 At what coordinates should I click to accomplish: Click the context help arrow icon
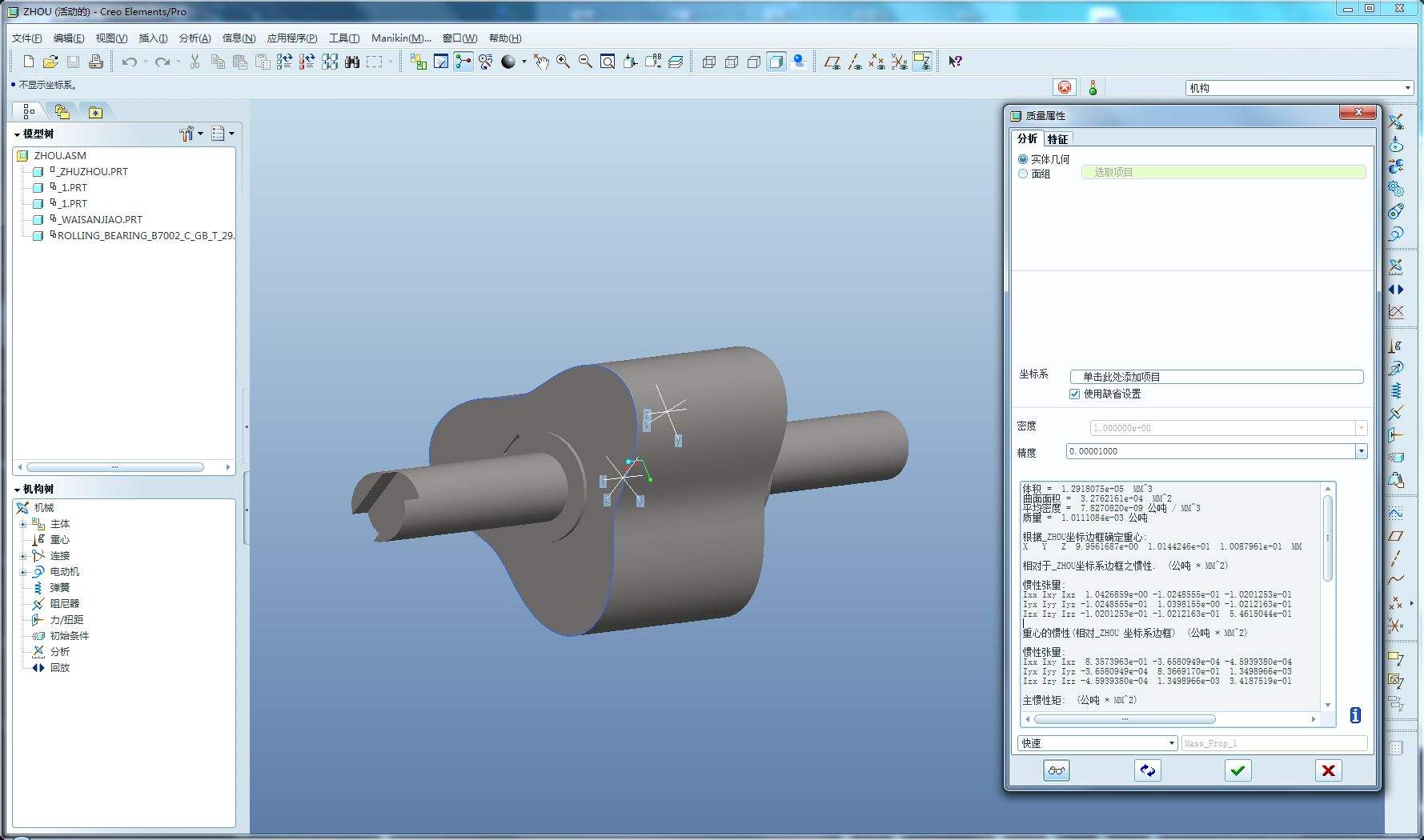tap(955, 62)
